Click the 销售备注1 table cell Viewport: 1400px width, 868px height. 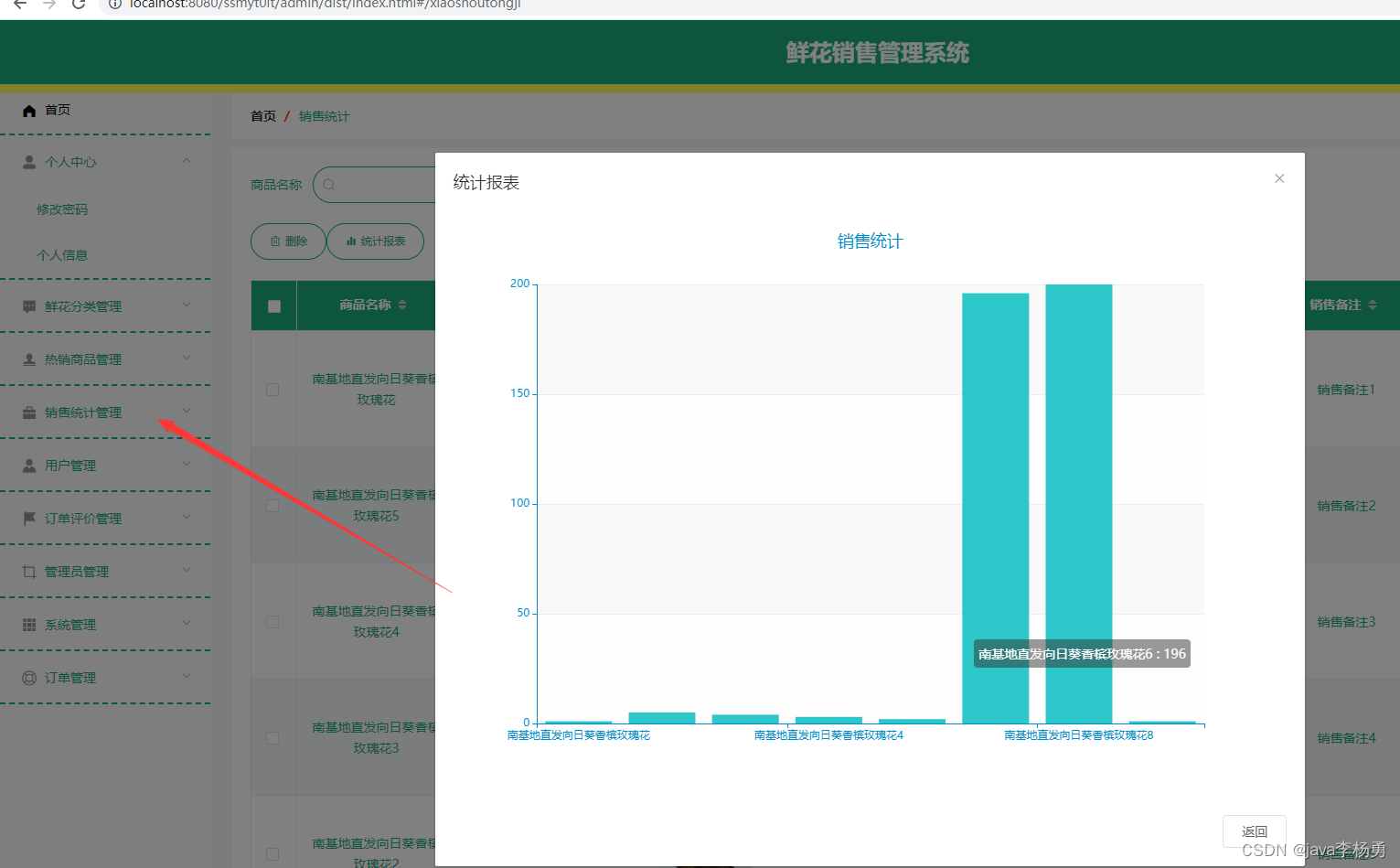coord(1346,390)
